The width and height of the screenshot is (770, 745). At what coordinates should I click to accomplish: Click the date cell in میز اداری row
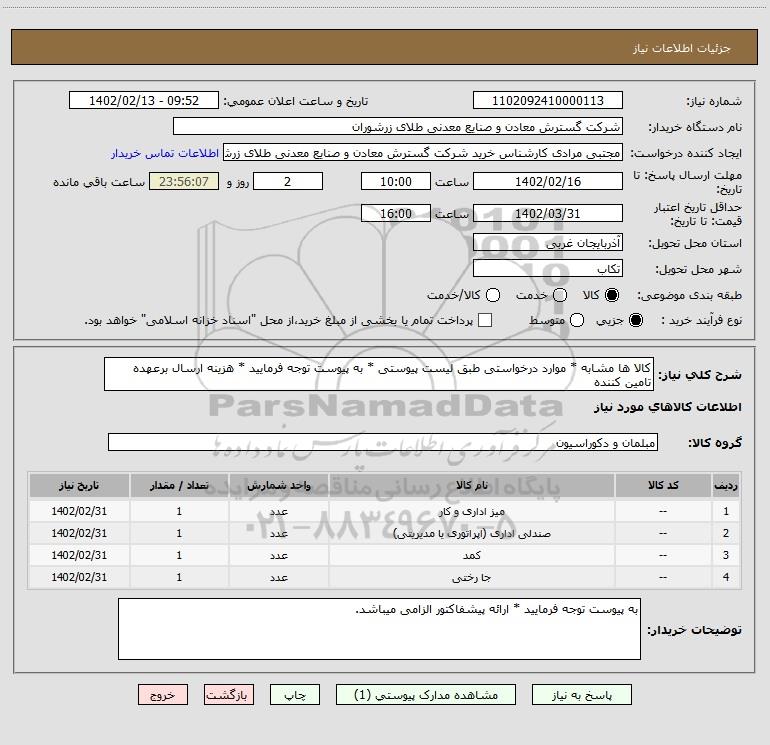79,511
